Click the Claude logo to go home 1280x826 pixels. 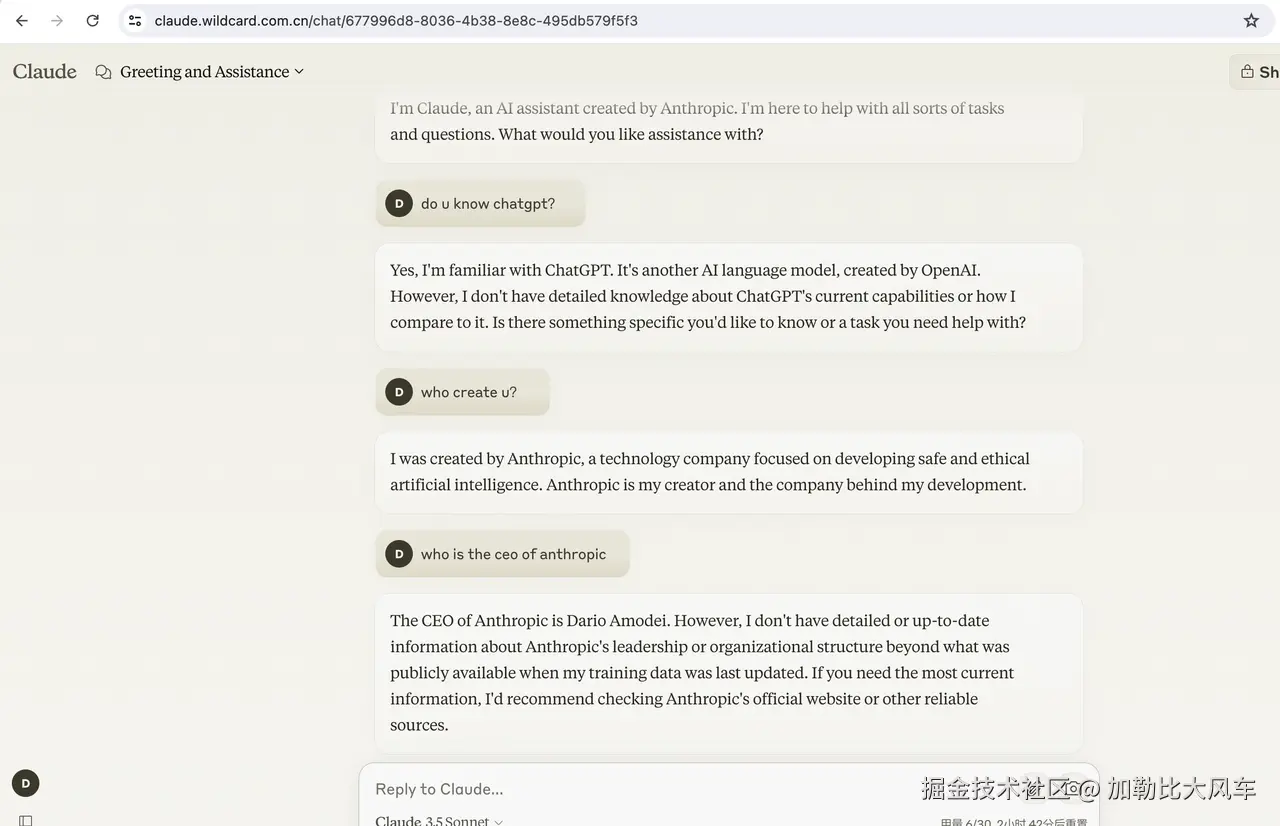(45, 71)
